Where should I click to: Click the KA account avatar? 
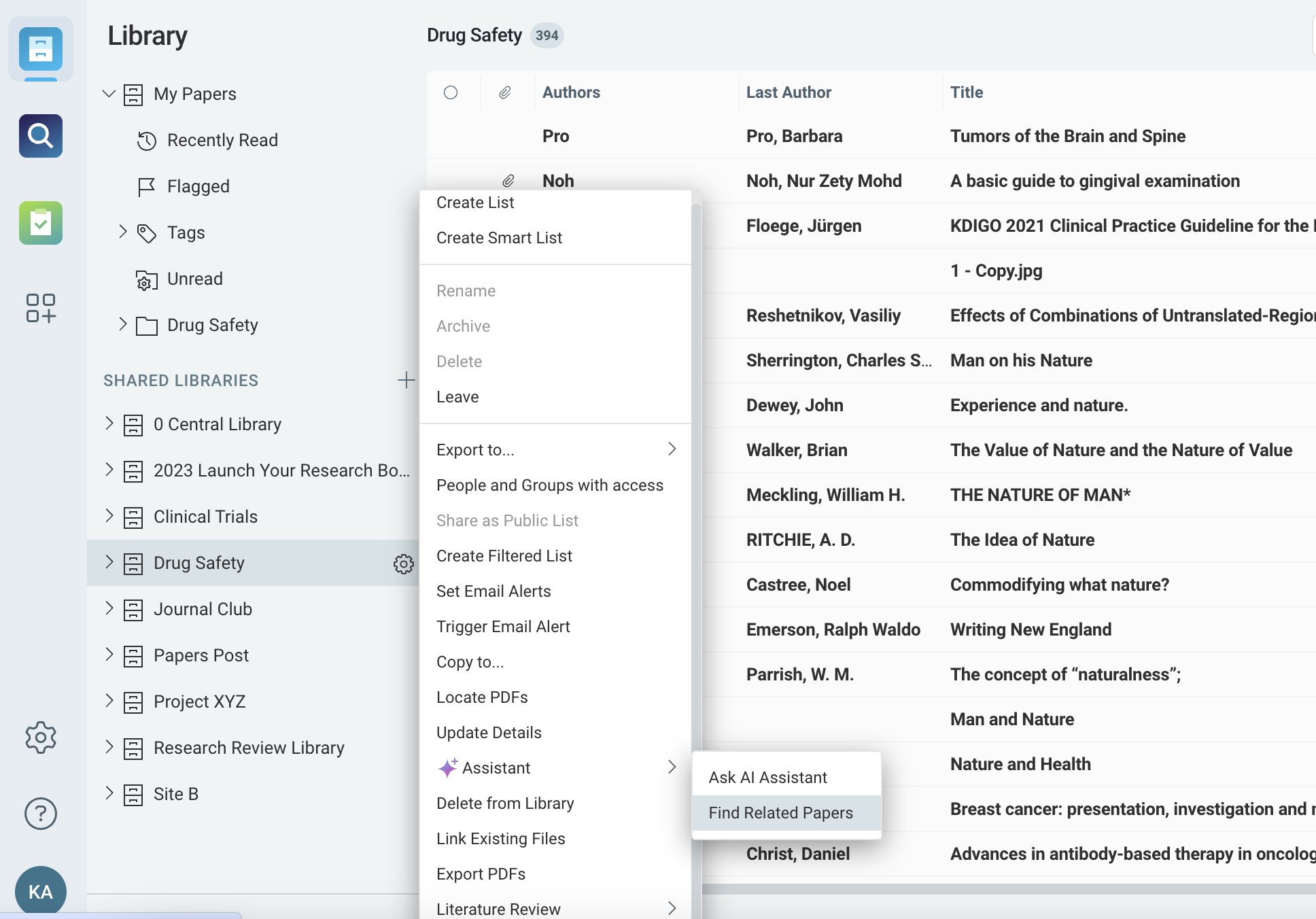[x=40, y=890]
